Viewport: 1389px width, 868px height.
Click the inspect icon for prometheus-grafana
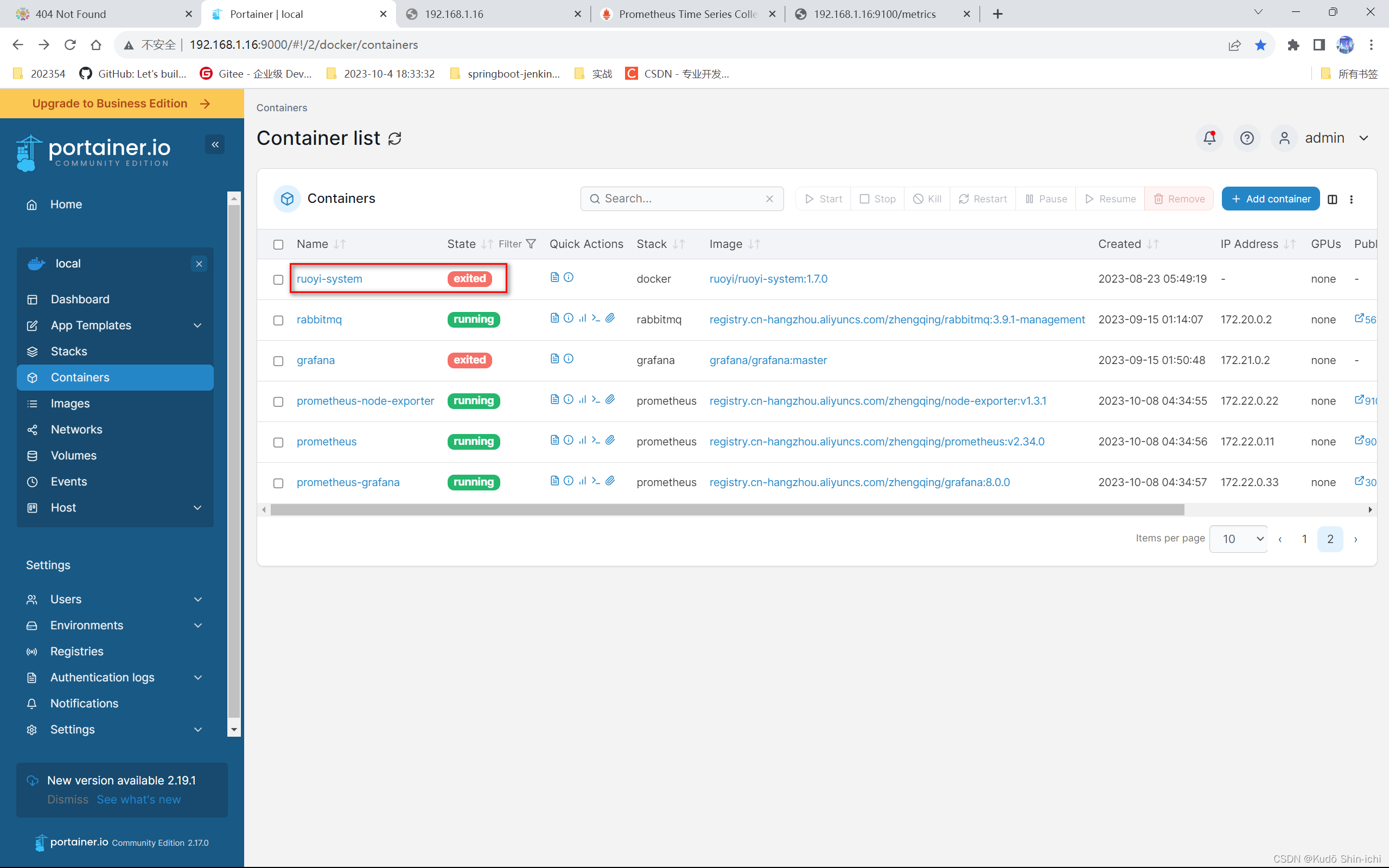click(x=568, y=482)
